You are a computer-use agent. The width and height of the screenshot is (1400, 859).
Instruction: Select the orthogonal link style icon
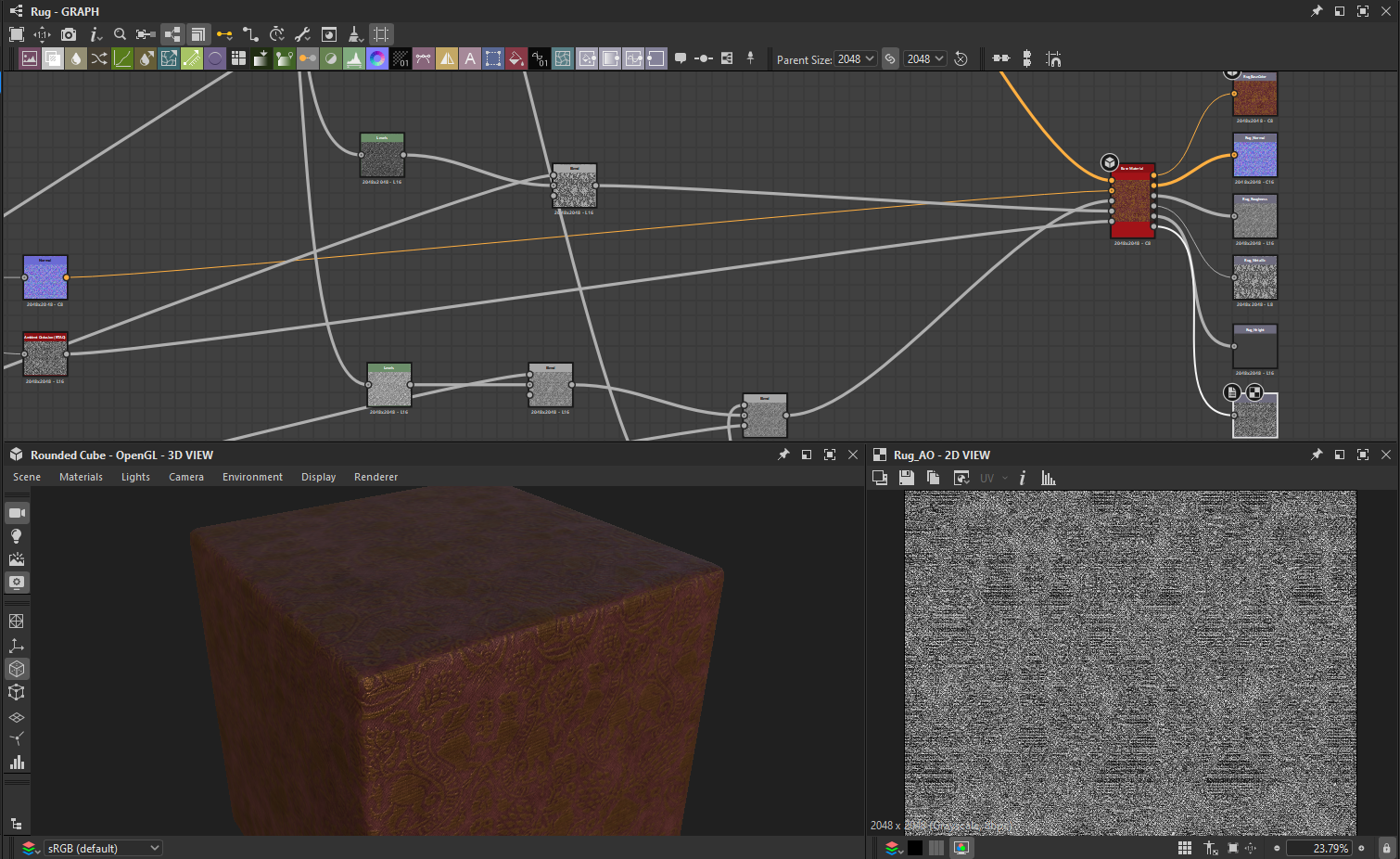[250, 34]
